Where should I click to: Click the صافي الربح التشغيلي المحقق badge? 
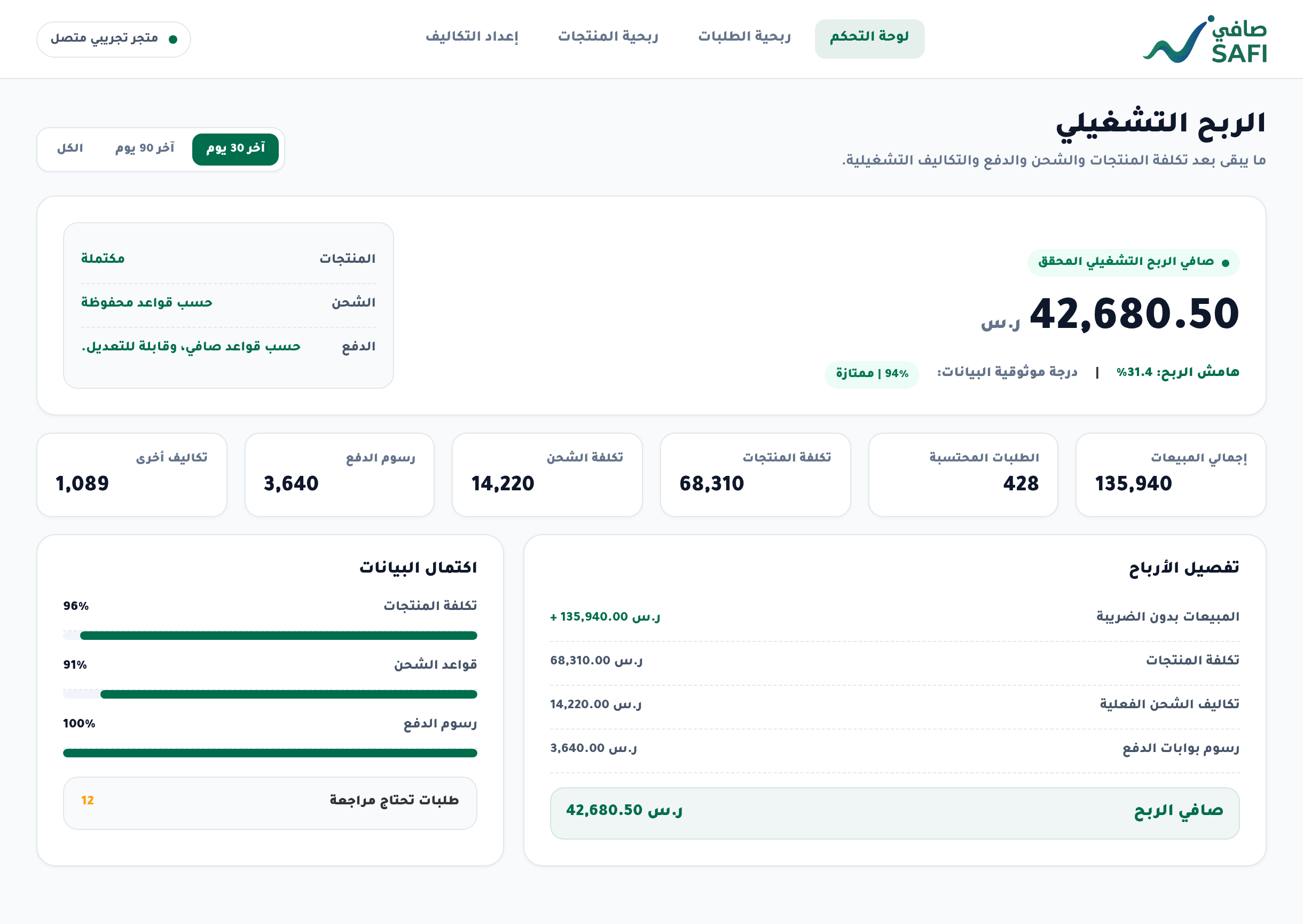click(x=1133, y=262)
